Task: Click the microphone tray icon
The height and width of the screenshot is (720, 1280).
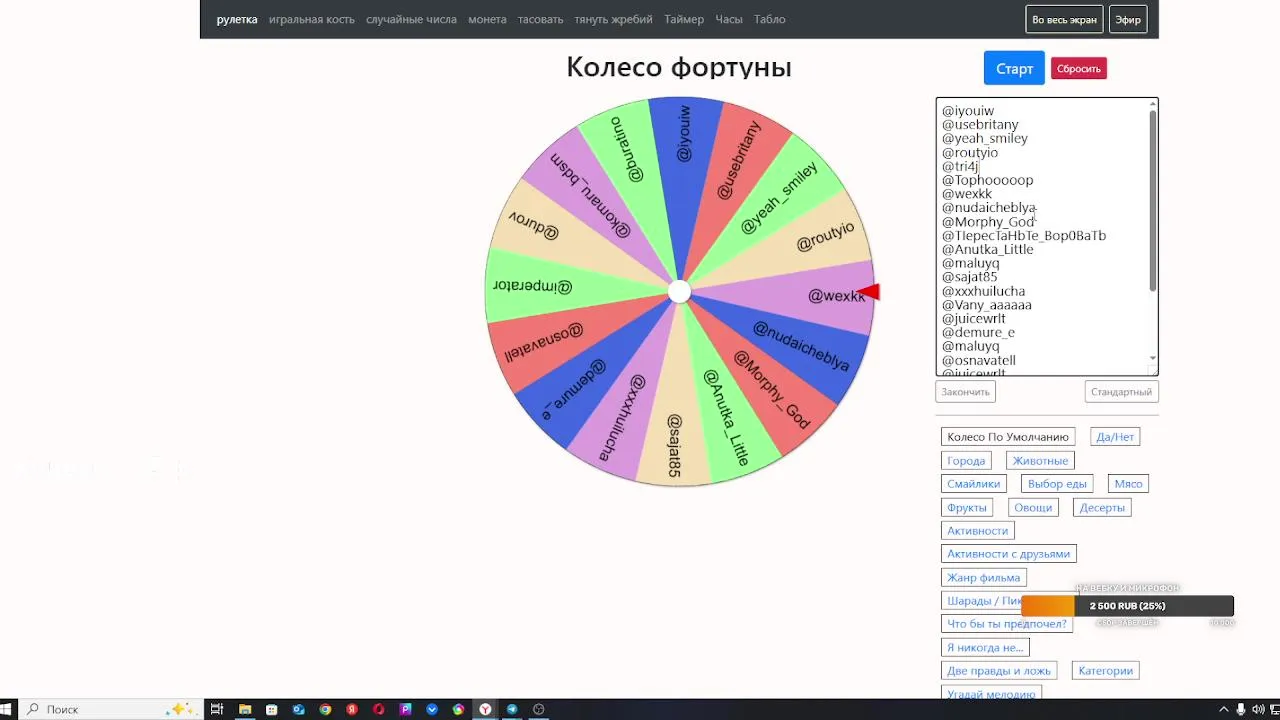Action: tap(1241, 709)
